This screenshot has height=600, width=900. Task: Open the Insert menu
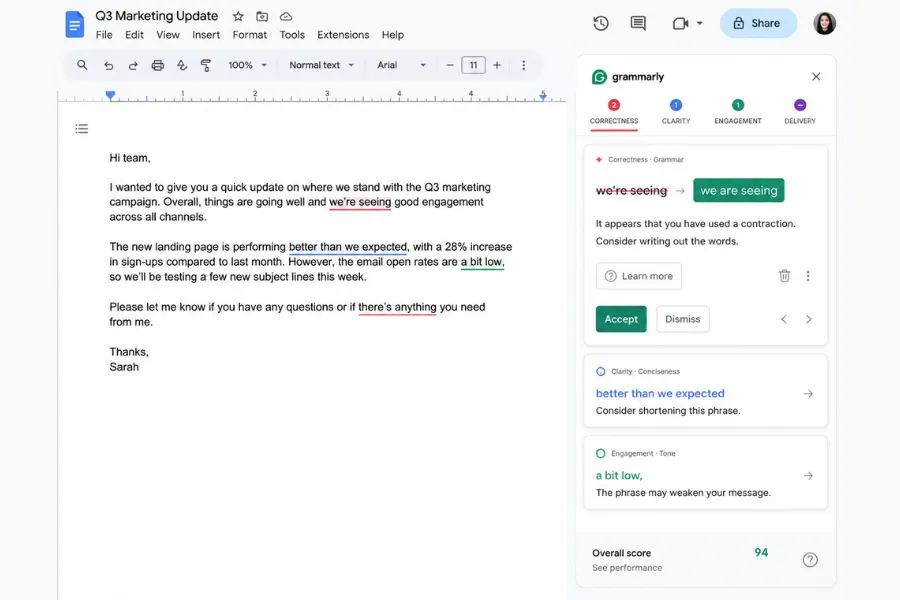206,35
